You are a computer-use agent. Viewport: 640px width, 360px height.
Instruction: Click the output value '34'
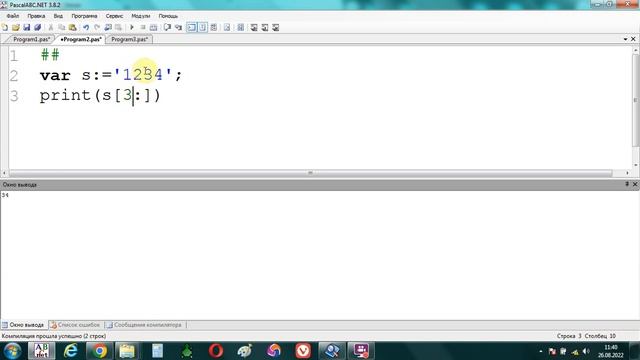(x=5, y=196)
